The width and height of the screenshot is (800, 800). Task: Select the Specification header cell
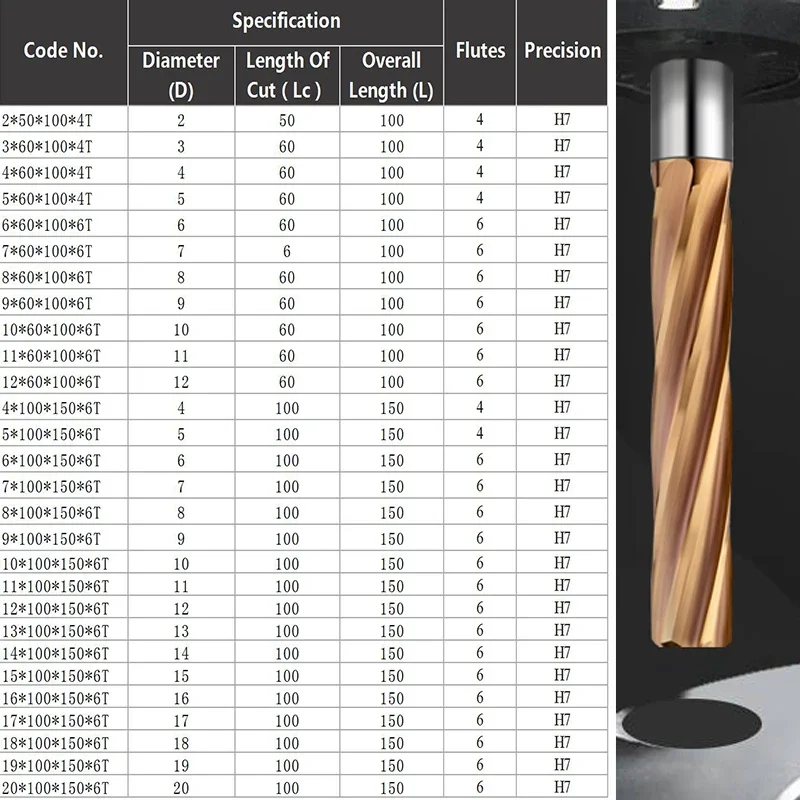286,21
